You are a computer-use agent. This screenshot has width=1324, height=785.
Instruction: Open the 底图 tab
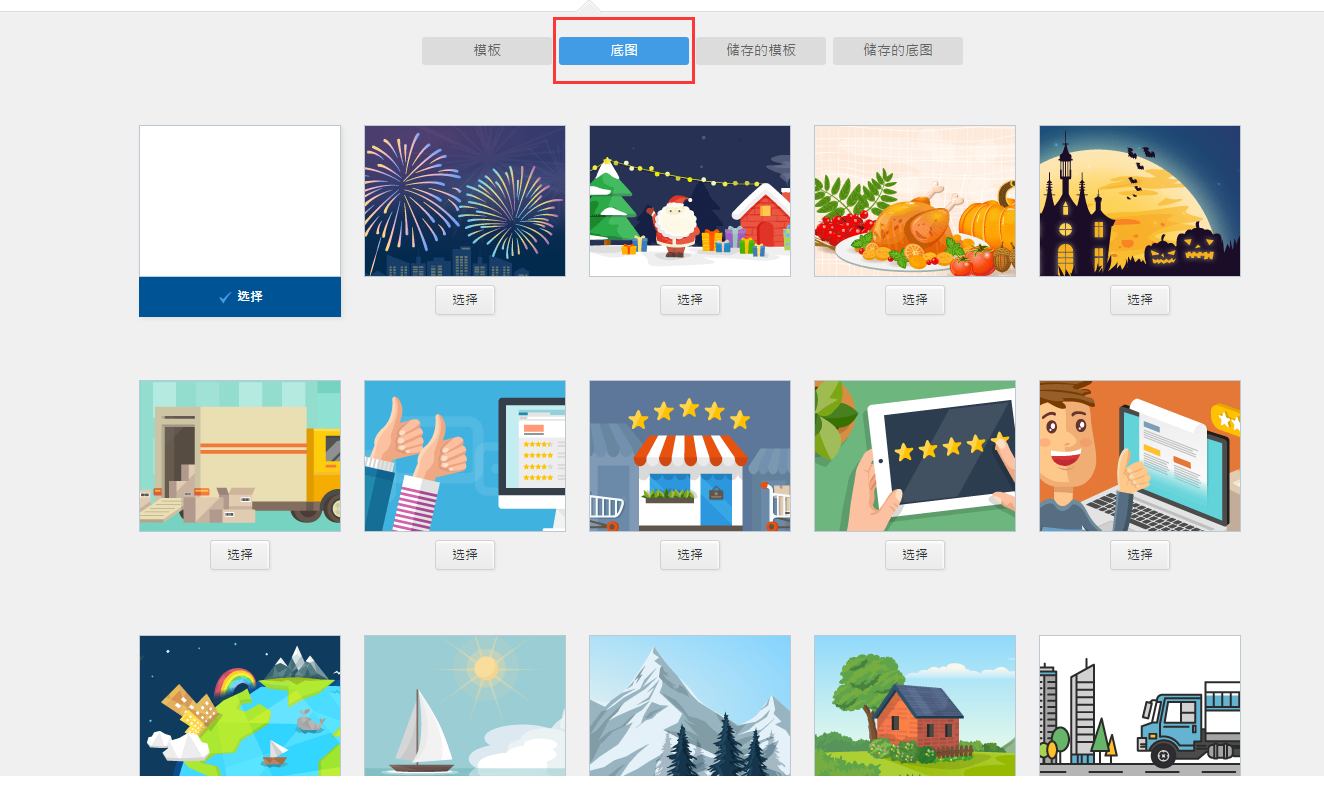point(624,51)
